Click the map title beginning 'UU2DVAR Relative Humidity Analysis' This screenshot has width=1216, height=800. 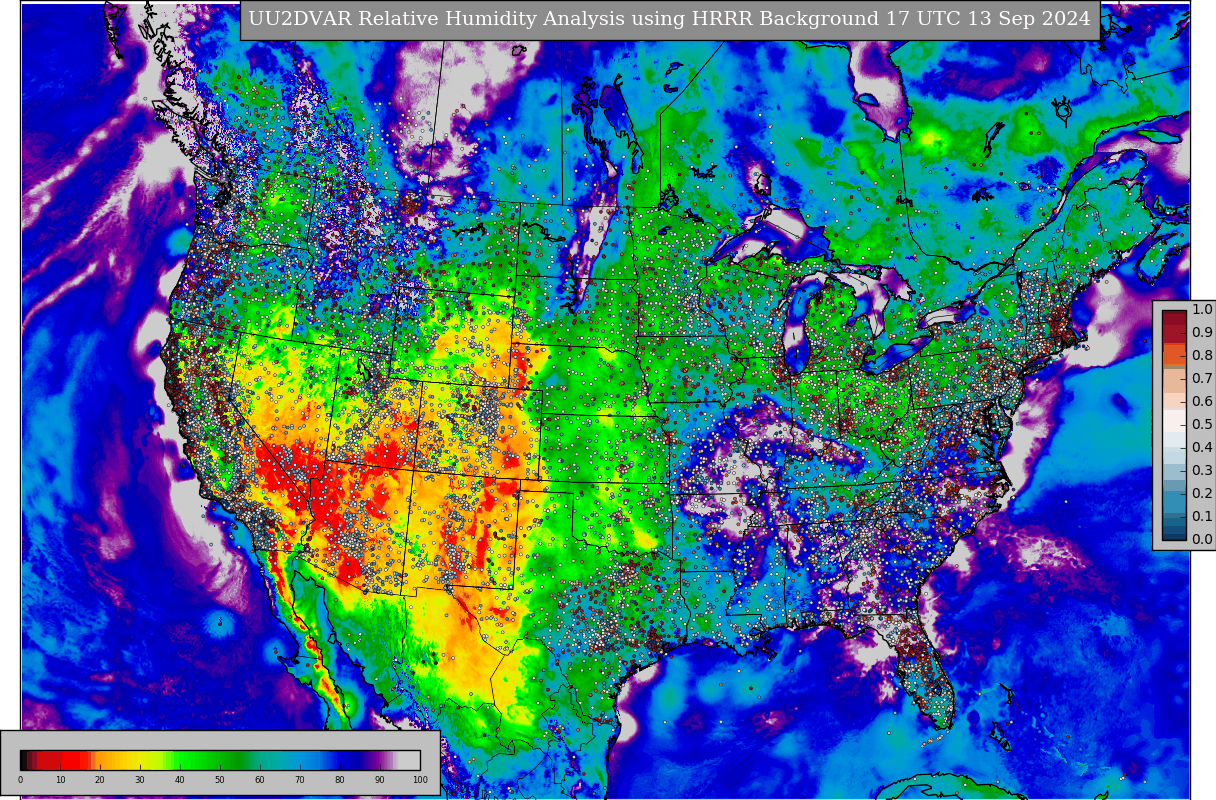coord(669,19)
